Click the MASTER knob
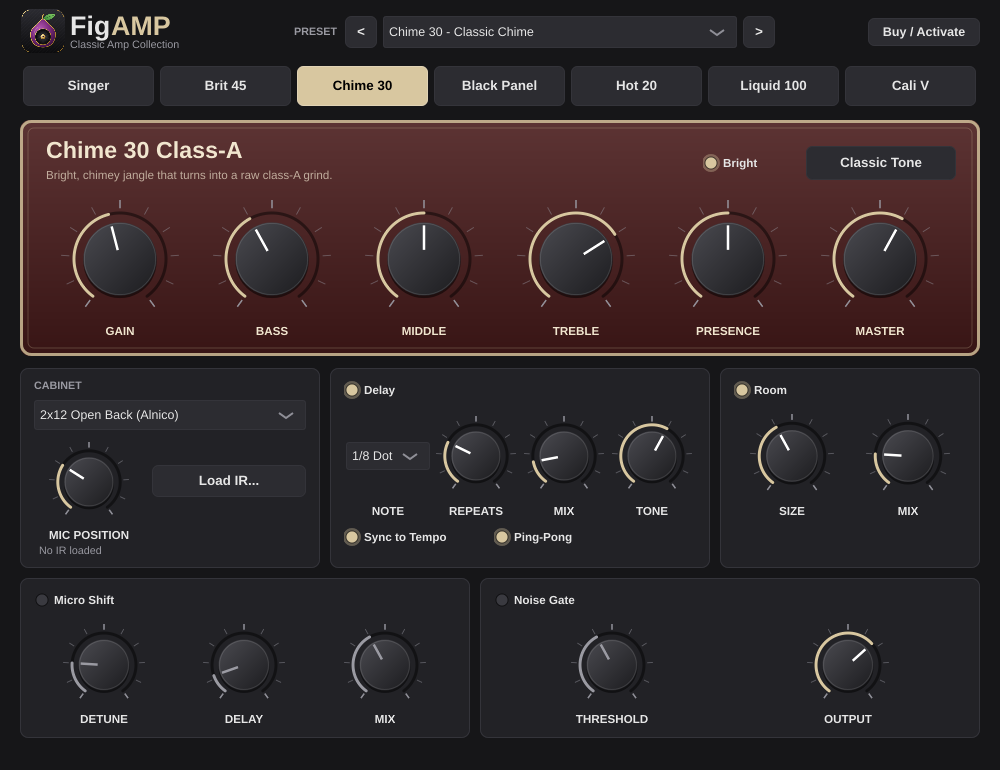Screen dimensions: 1000x770 pos(879,258)
